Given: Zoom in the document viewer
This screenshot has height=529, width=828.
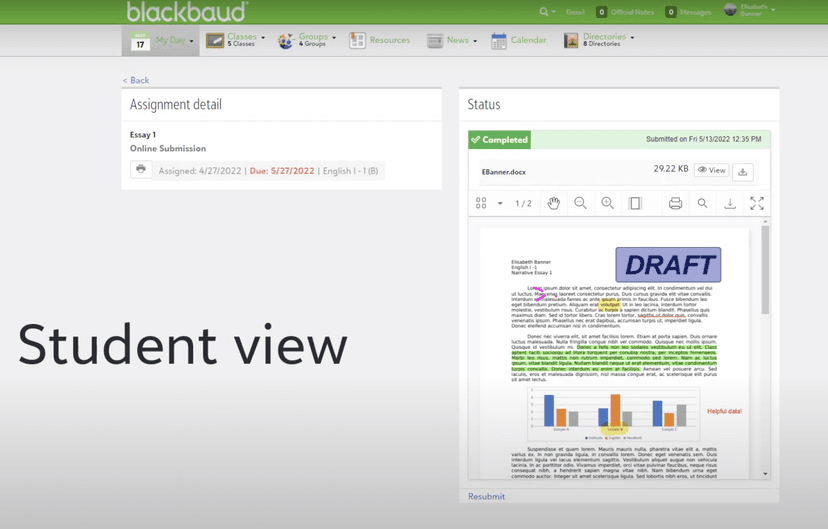Looking at the screenshot, I should tap(607, 203).
